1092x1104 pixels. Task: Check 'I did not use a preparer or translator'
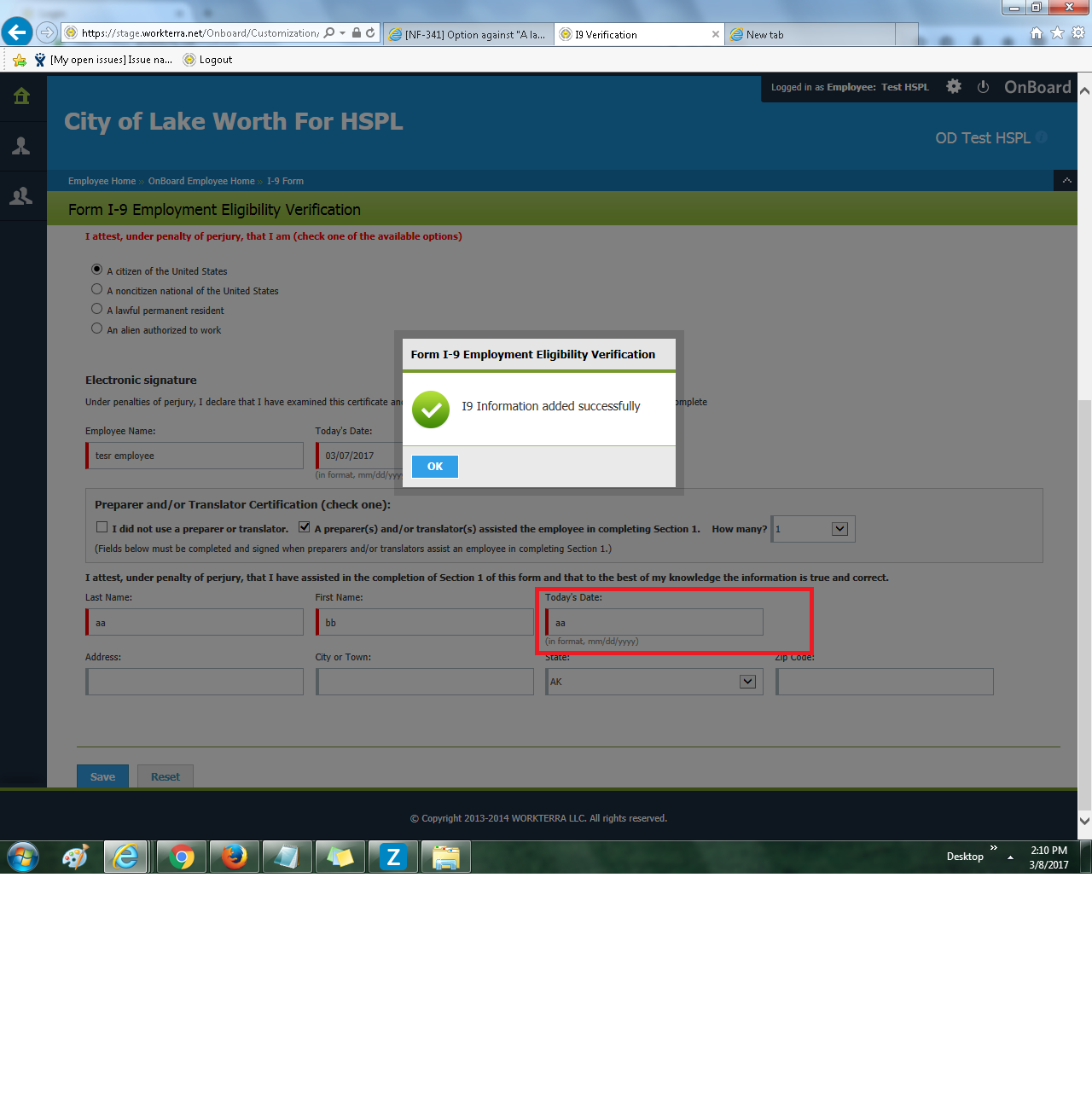(102, 526)
